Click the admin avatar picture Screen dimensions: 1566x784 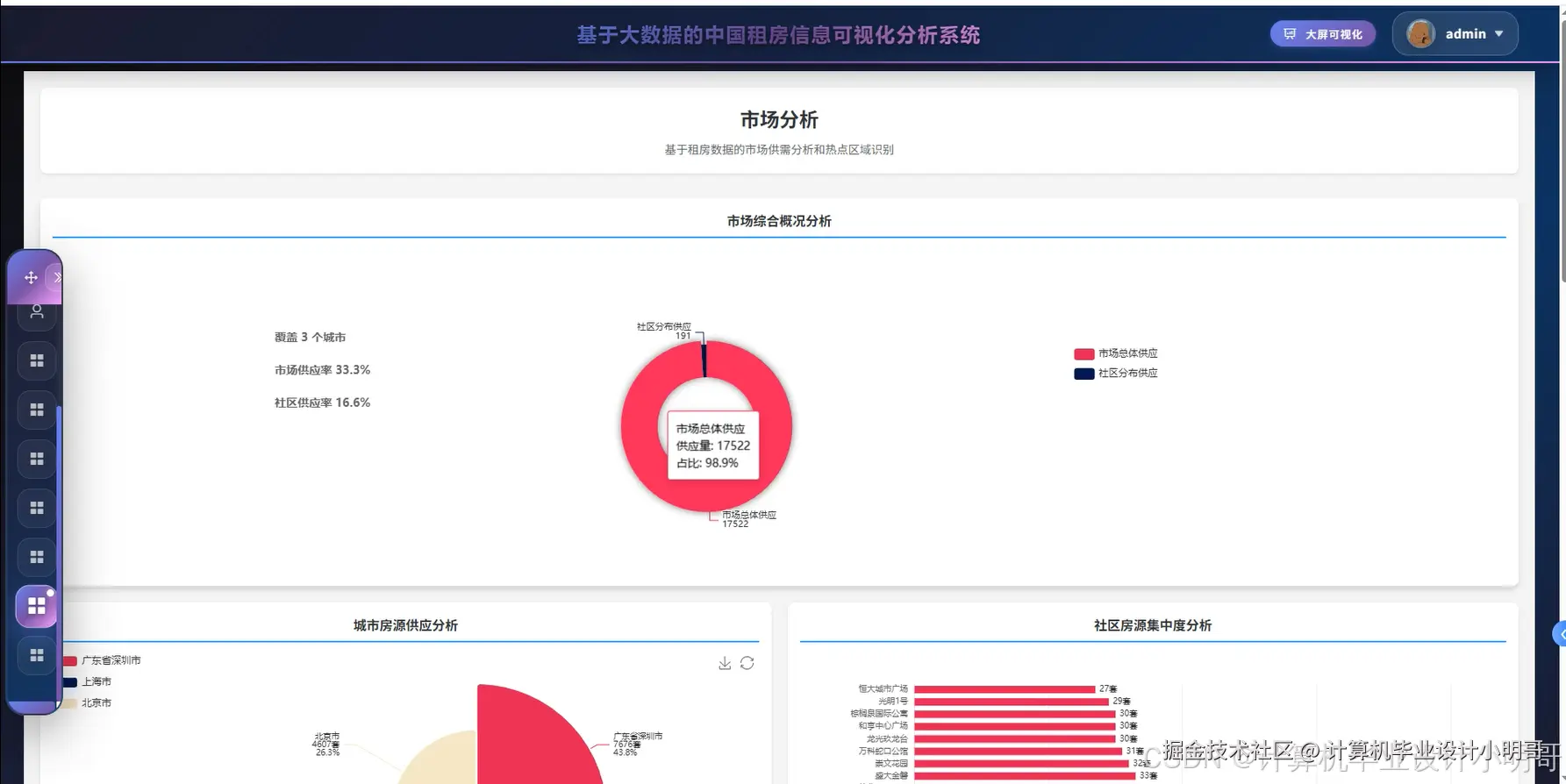point(1420,34)
